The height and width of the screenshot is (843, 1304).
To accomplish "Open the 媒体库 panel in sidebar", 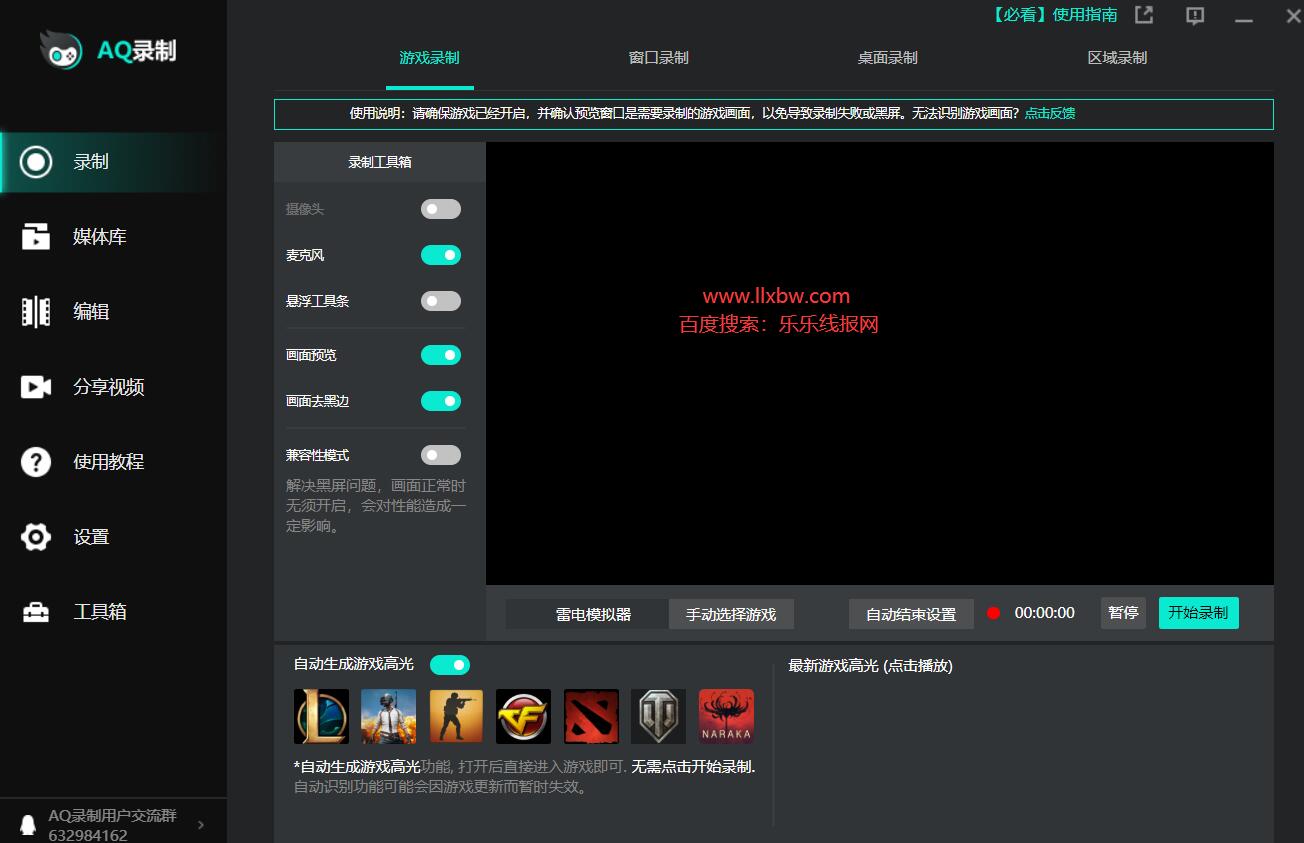I will tap(90, 236).
